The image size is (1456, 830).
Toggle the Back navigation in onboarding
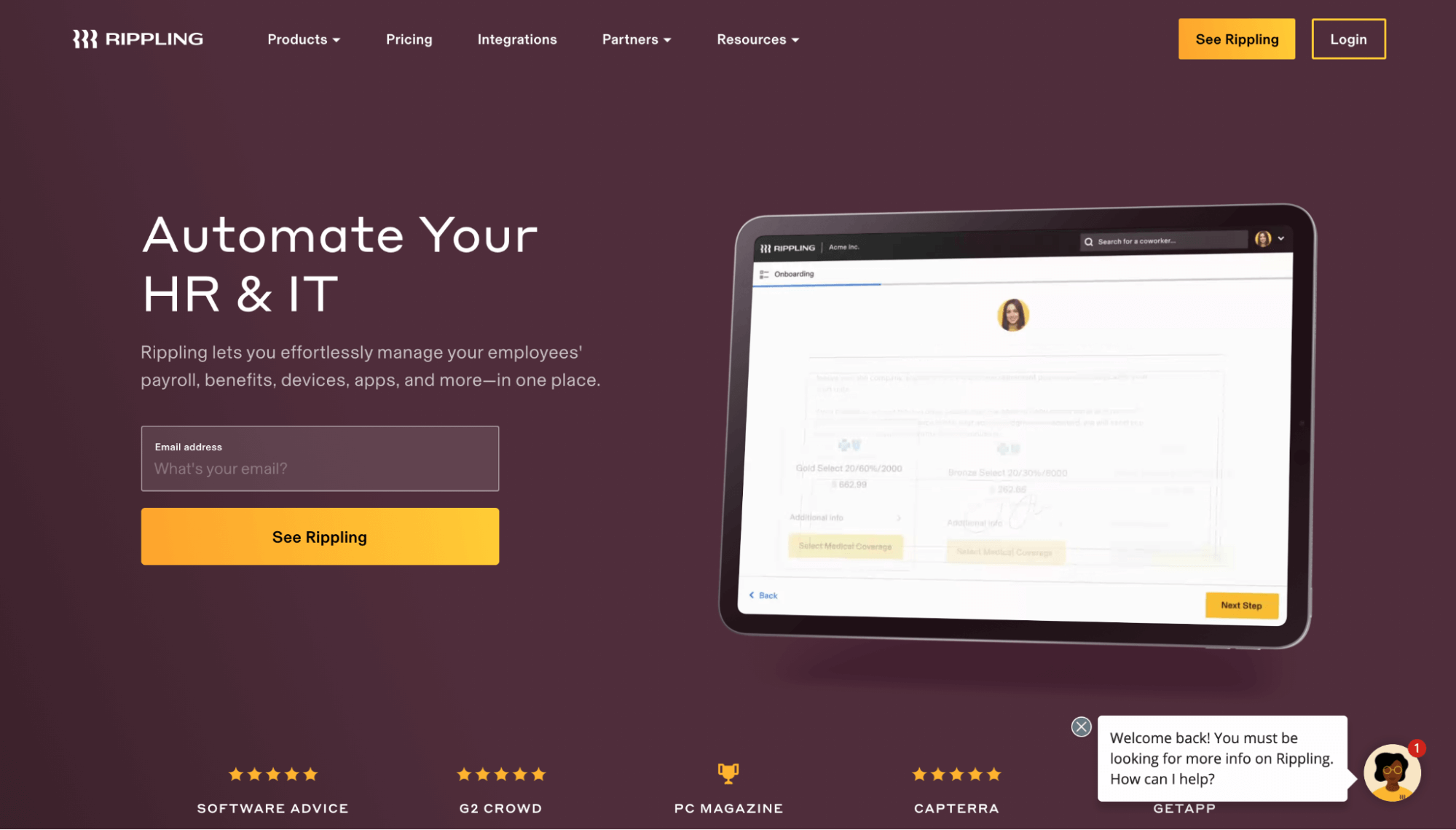coord(764,595)
